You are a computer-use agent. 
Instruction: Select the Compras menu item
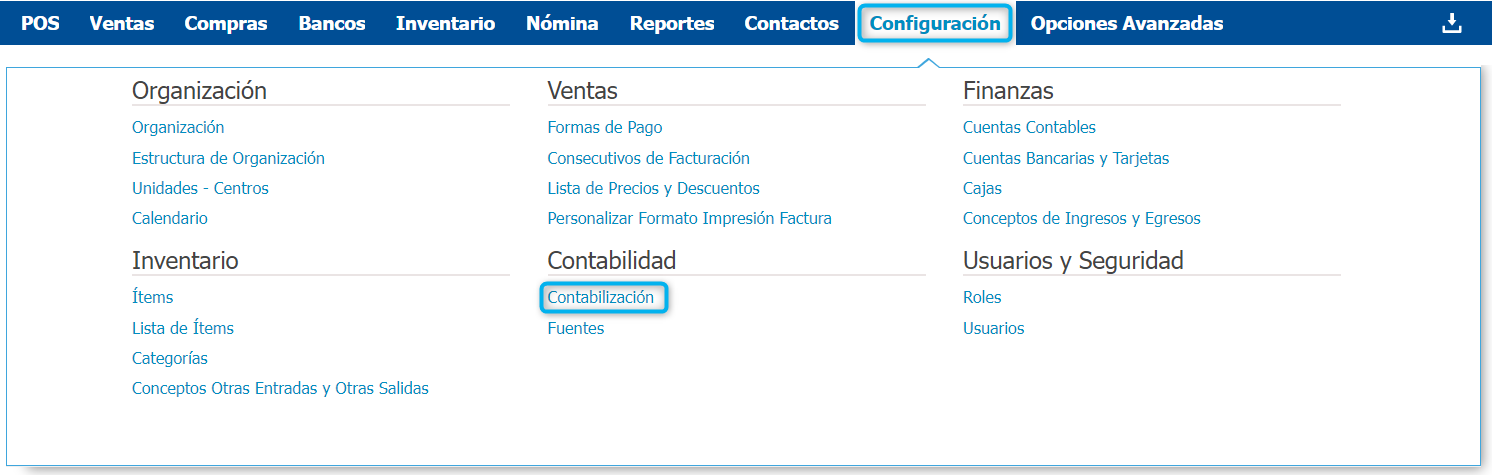click(x=226, y=23)
